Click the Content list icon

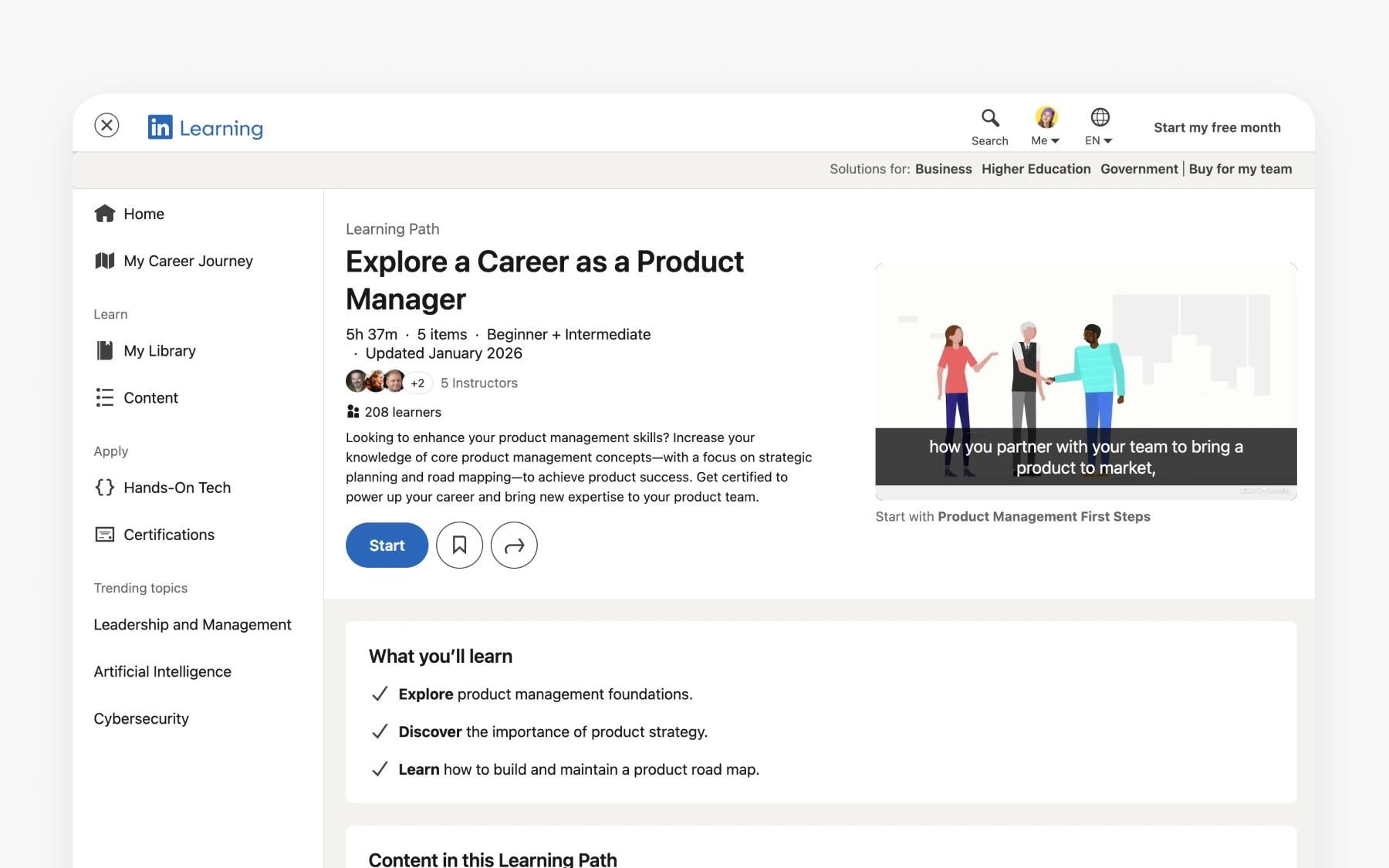104,397
